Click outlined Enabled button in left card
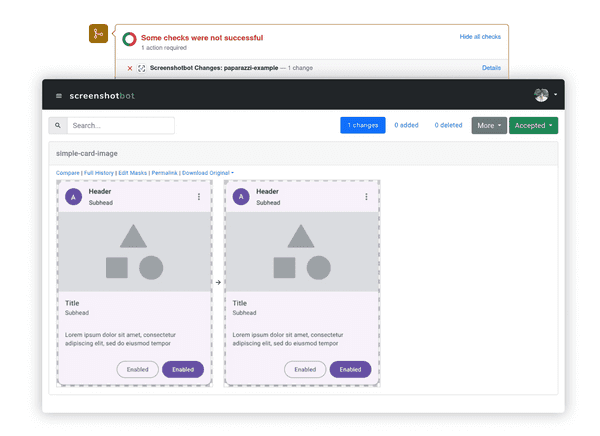This screenshot has width=600, height=436. pos(137,369)
